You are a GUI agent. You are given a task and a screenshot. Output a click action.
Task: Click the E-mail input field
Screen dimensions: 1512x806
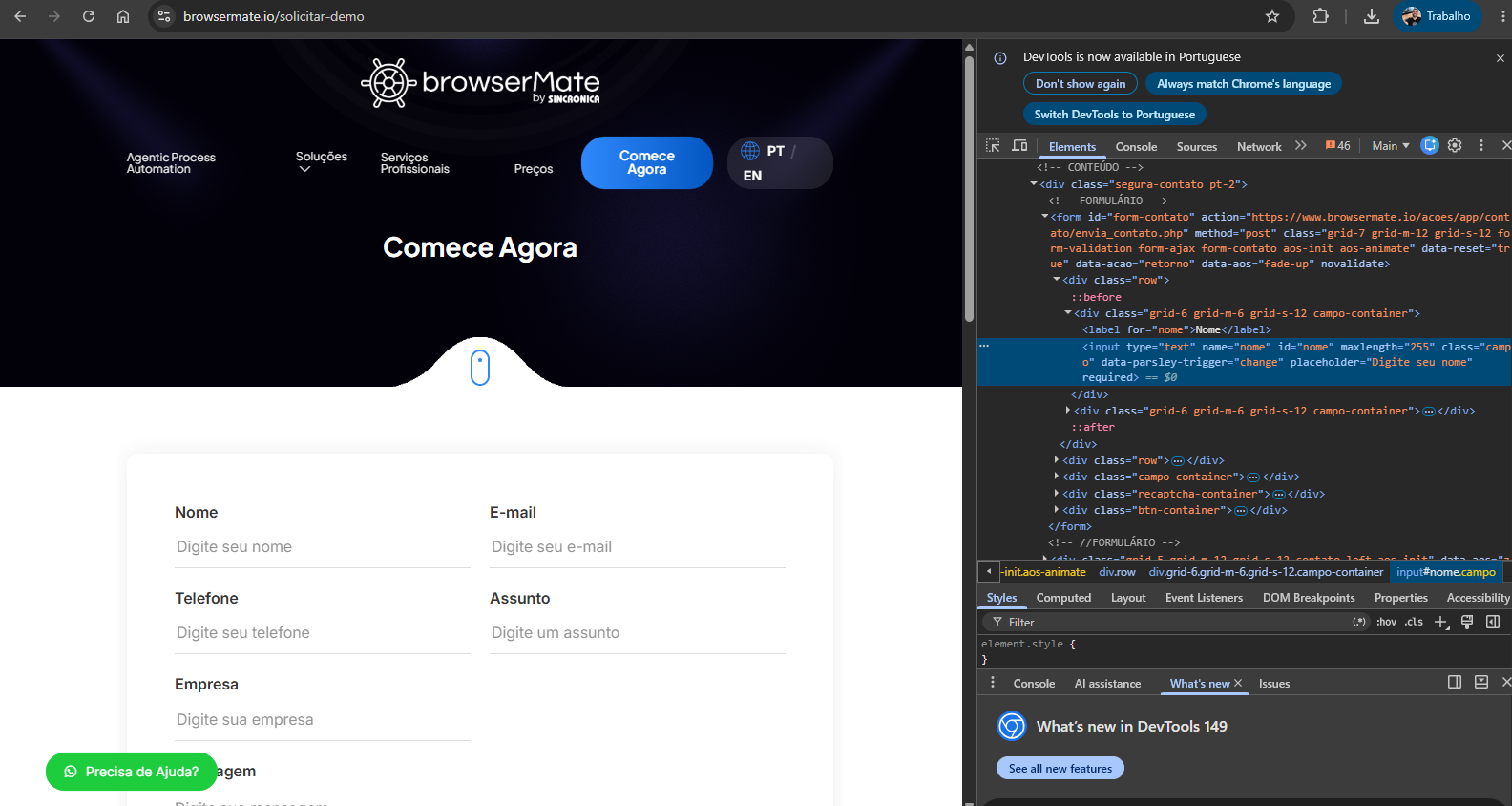638,547
